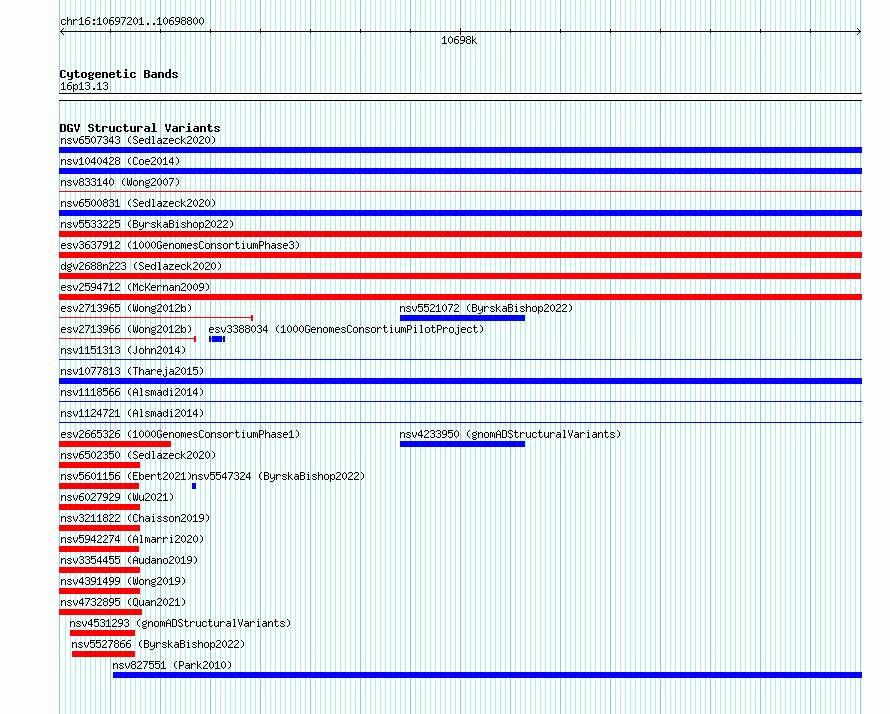Click tiny blue square under nsv5547324
This screenshot has width=890, height=714.
[194, 486]
